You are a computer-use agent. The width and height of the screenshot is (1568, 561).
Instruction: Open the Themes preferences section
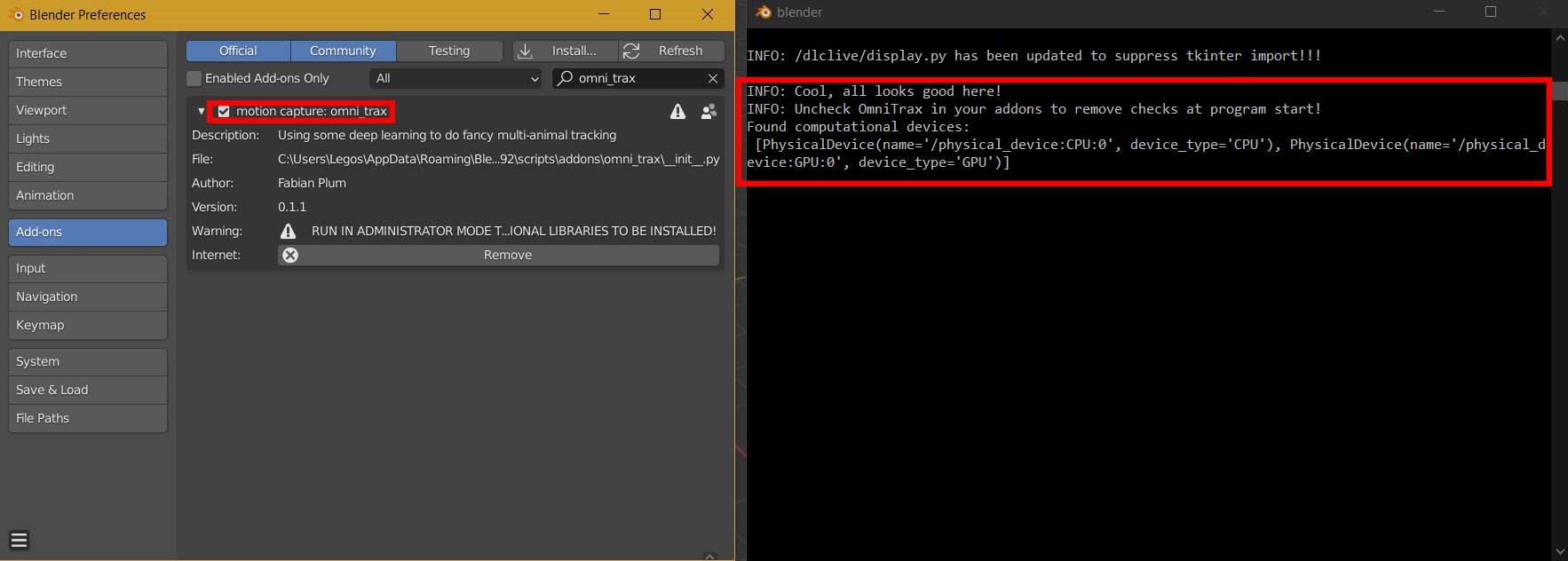pos(88,82)
